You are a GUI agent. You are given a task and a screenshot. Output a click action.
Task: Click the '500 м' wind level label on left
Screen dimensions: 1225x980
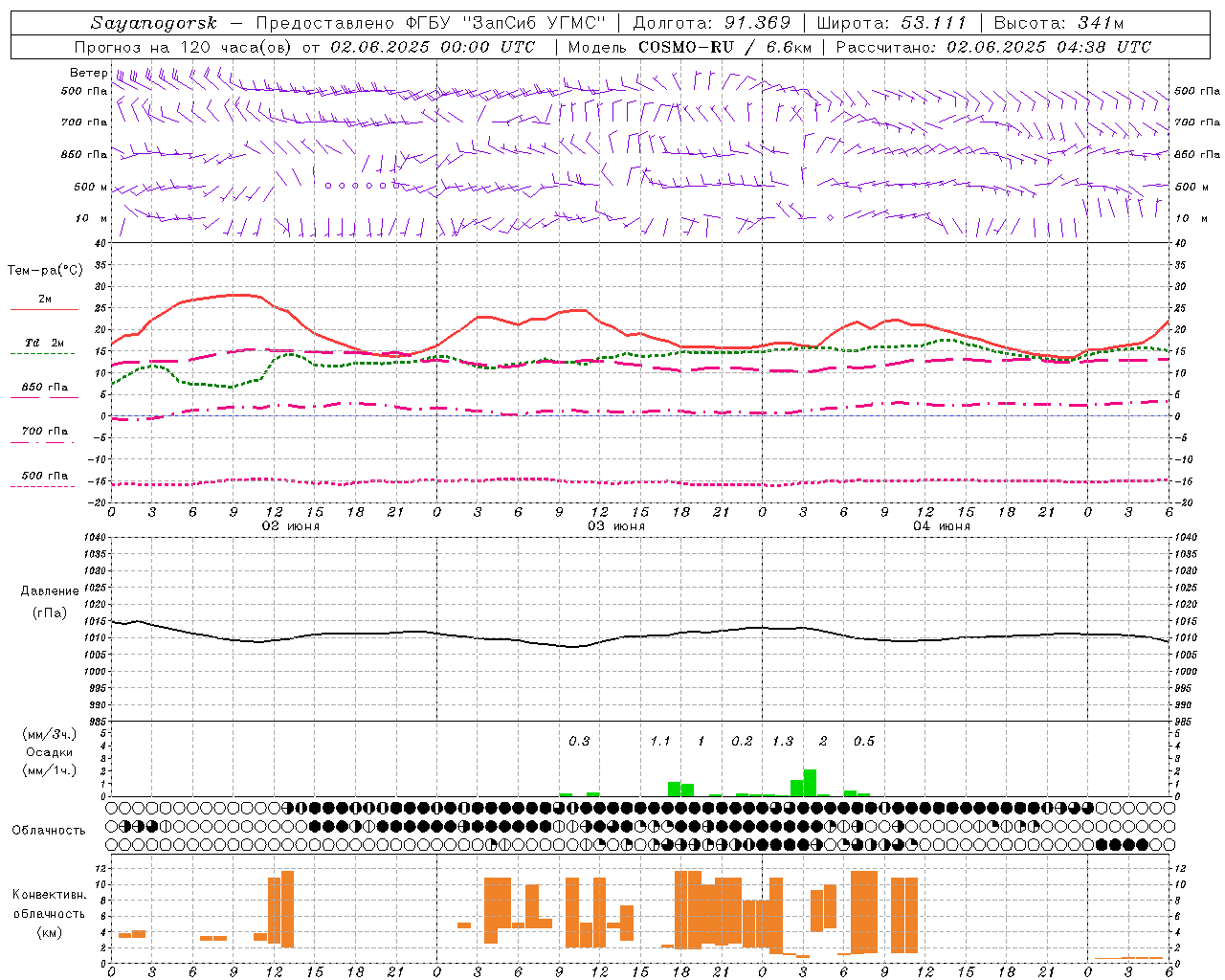[91, 188]
